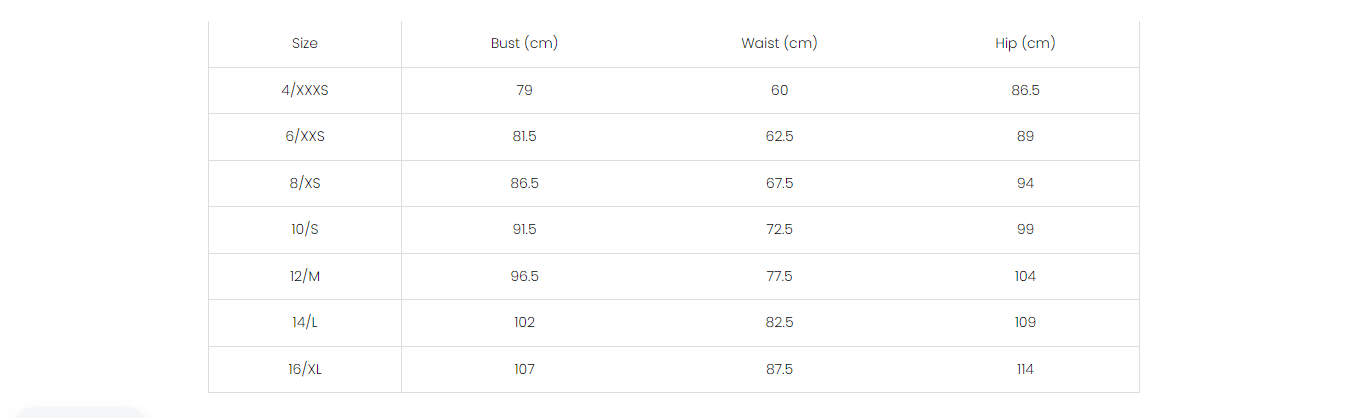Image resolution: width=1346 pixels, height=418 pixels.
Task: Click bust value 79 for 4/XXXS
Action: [x=524, y=90]
